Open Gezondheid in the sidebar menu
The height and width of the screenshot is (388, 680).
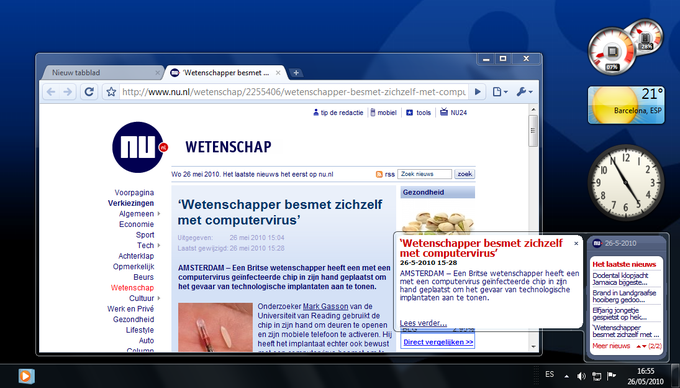[134, 320]
